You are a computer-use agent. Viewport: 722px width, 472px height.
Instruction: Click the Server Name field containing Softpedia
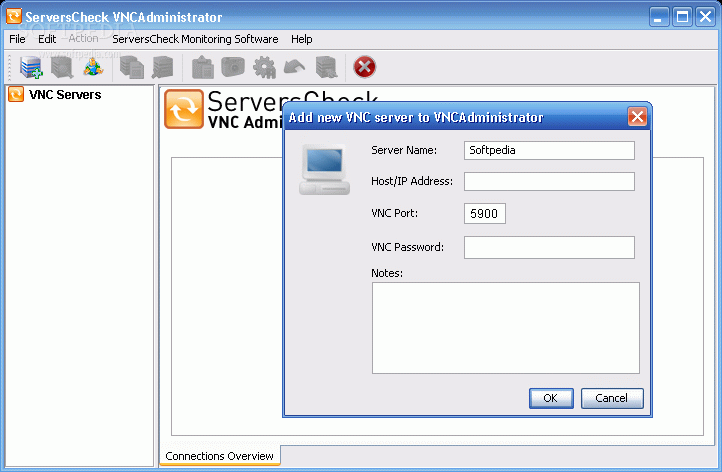(x=549, y=151)
